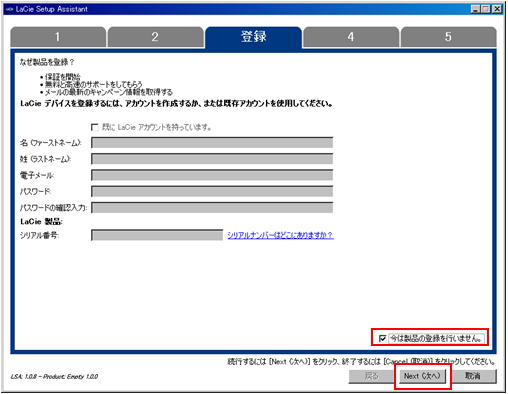Minimize the LaCie Setup Assistant window
Viewport: 508px width, 394px height.
475,9
